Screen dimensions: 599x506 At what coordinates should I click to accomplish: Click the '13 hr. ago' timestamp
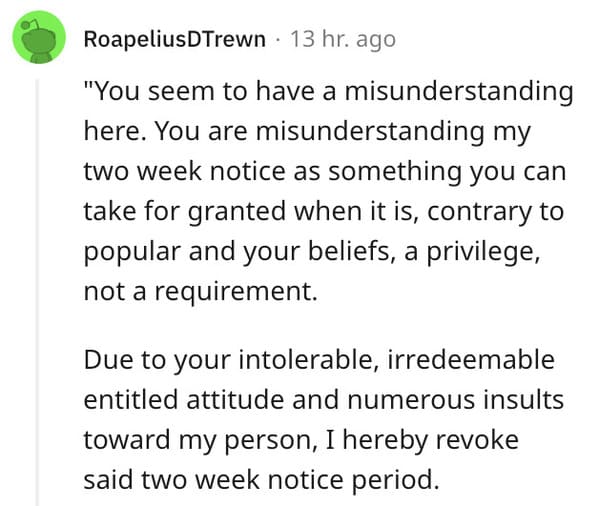343,39
